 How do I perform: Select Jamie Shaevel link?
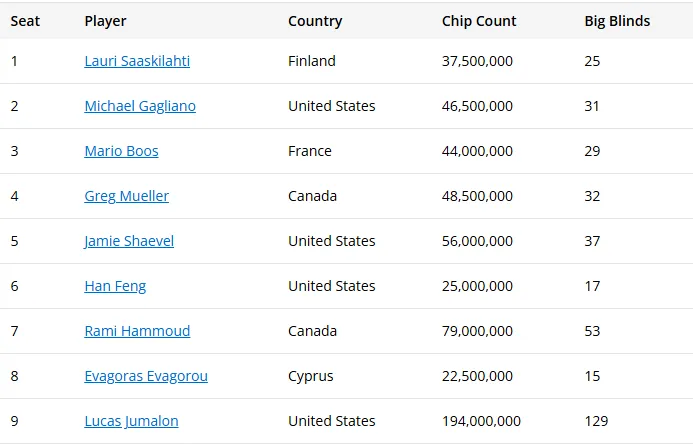click(129, 241)
